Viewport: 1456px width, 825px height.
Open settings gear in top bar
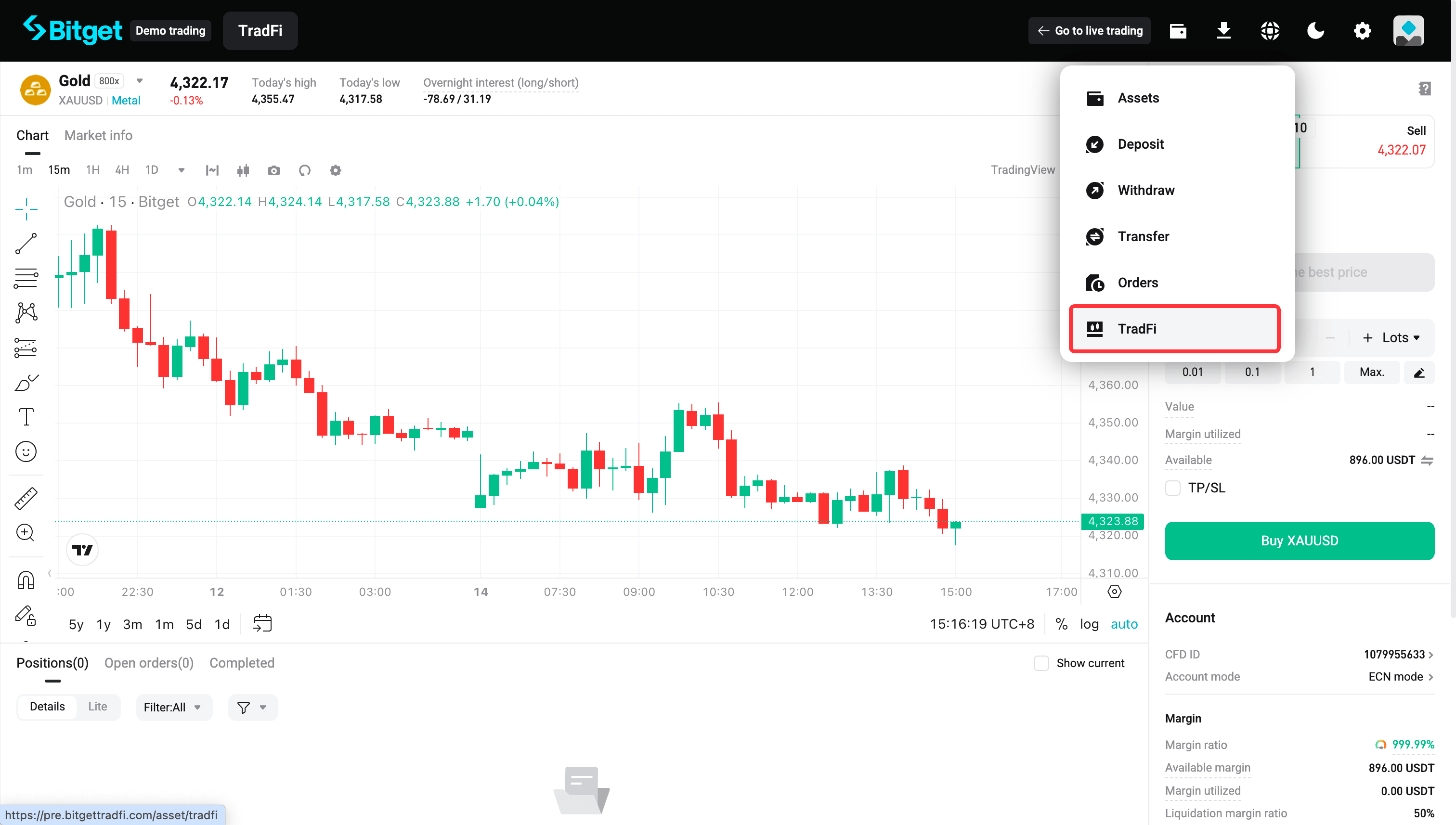click(x=1362, y=31)
